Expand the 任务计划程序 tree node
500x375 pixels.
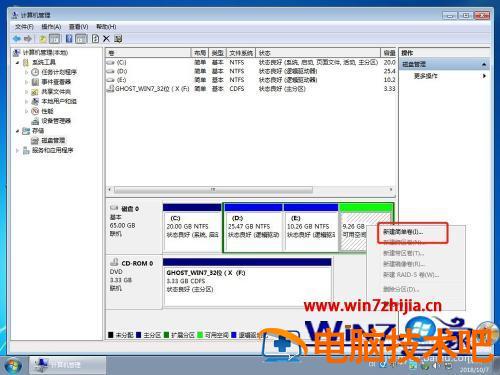pos(26,72)
